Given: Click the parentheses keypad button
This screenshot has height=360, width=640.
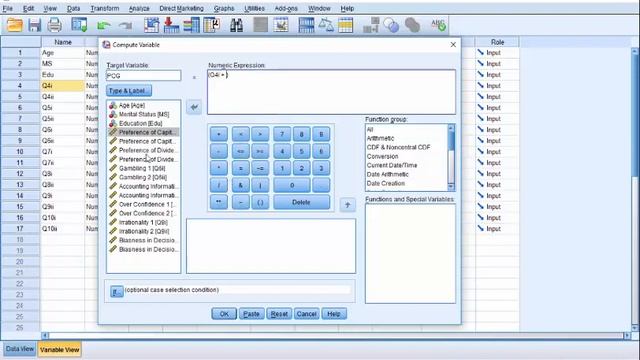Looking at the screenshot, I should pyautogui.click(x=260, y=202).
